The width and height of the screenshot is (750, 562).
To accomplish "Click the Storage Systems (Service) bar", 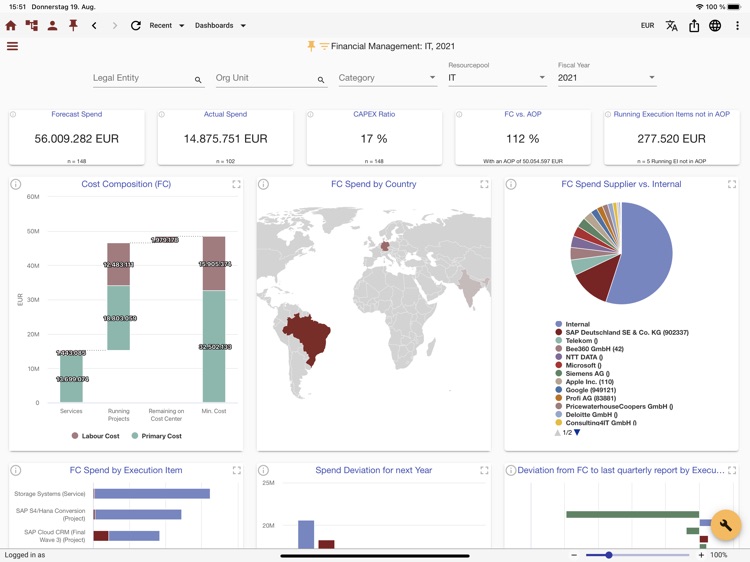I will (152, 494).
